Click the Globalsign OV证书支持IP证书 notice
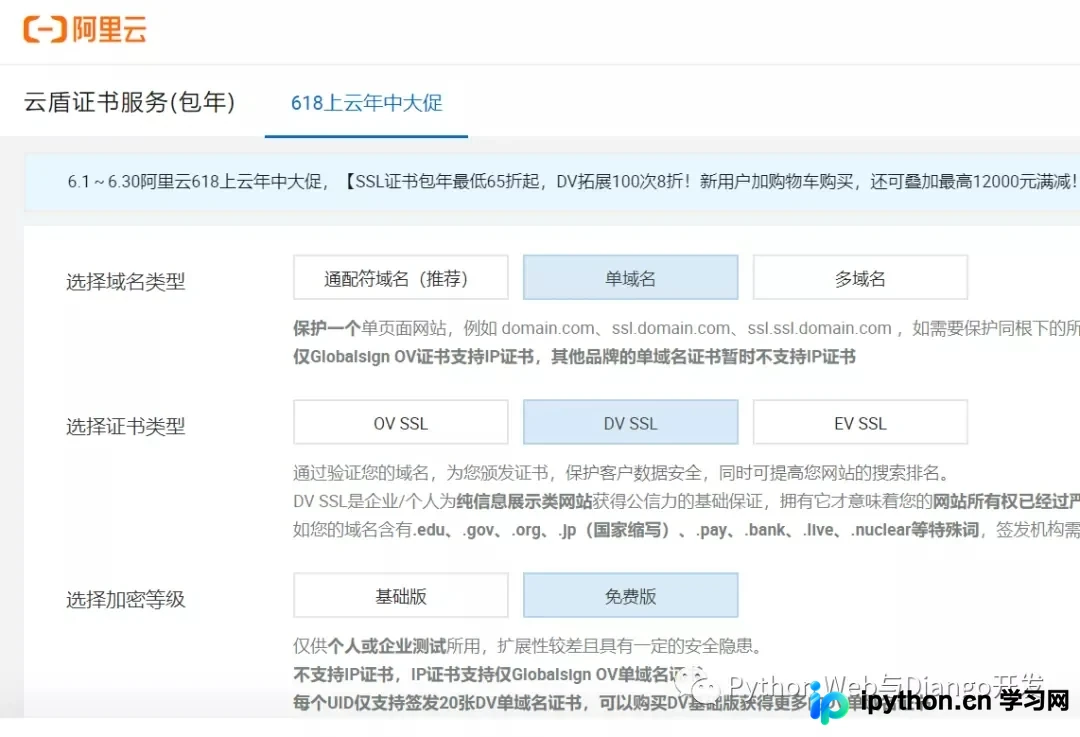This screenshot has width=1080, height=737. (x=574, y=357)
